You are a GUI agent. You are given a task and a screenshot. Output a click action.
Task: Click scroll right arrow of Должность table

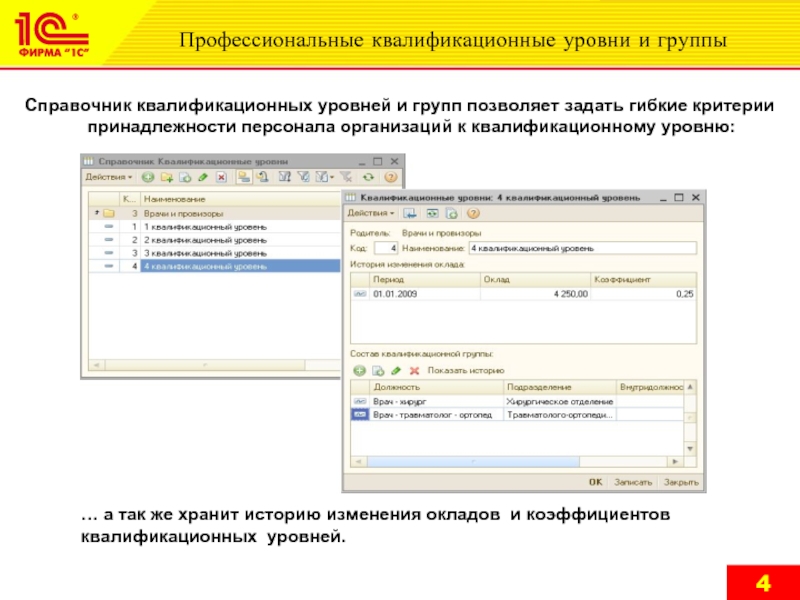pos(676,462)
